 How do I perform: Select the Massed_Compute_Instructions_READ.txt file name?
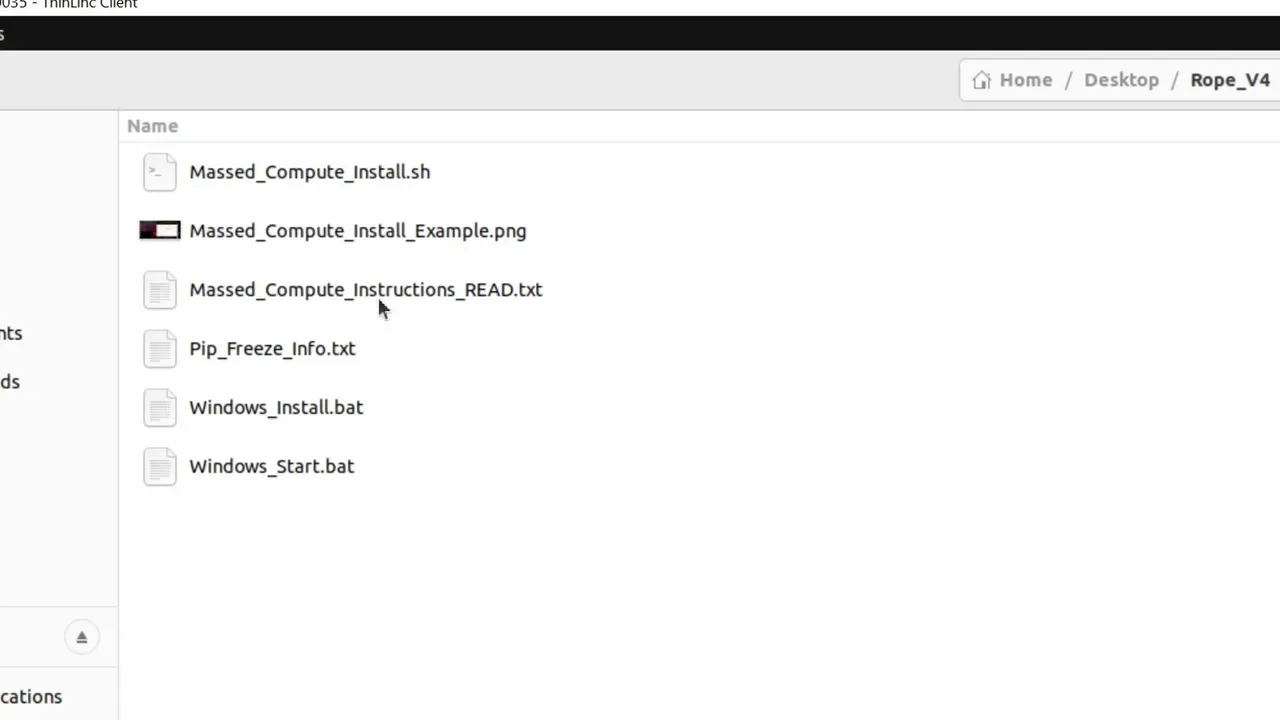pos(366,290)
